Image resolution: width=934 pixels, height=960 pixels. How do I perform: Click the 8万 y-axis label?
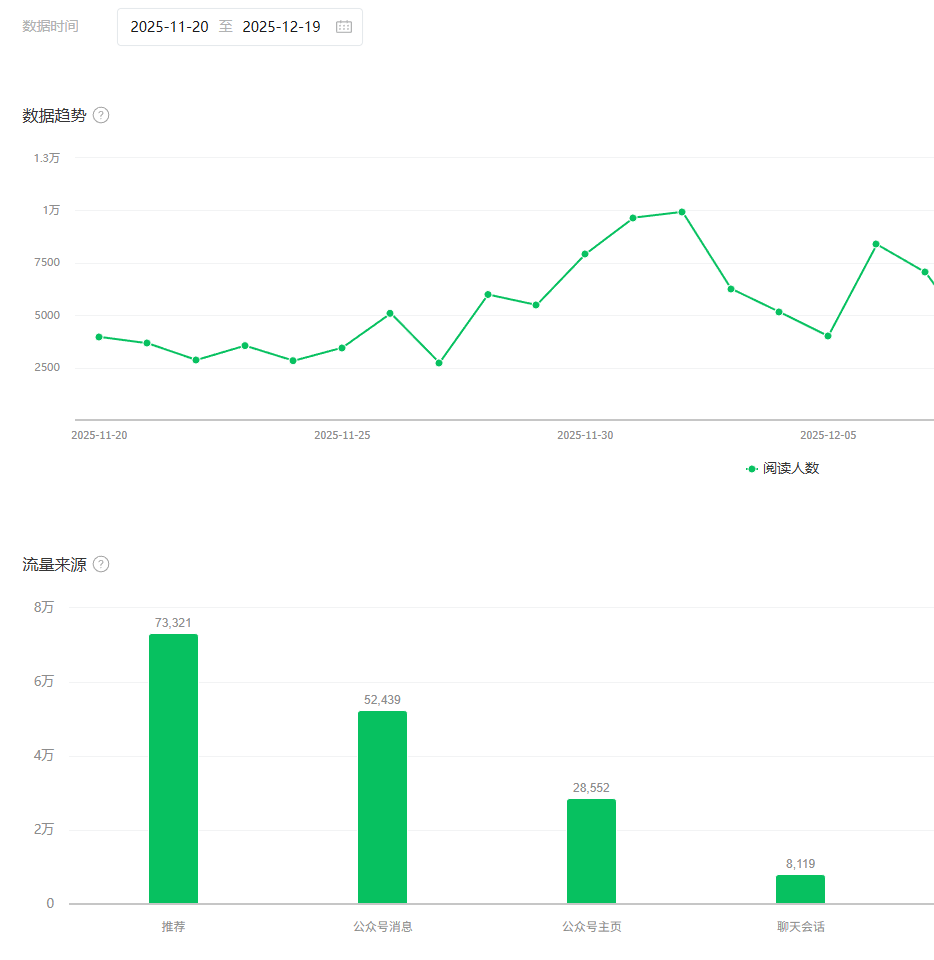point(44,607)
